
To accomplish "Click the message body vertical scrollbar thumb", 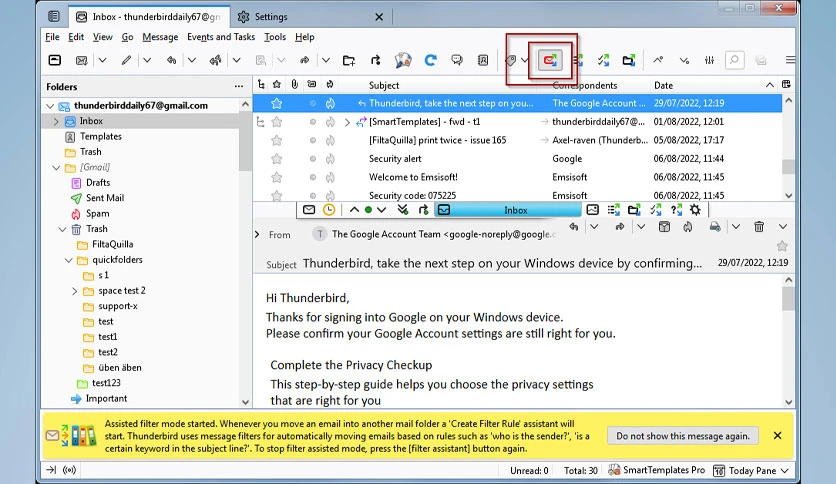I will (x=789, y=299).
